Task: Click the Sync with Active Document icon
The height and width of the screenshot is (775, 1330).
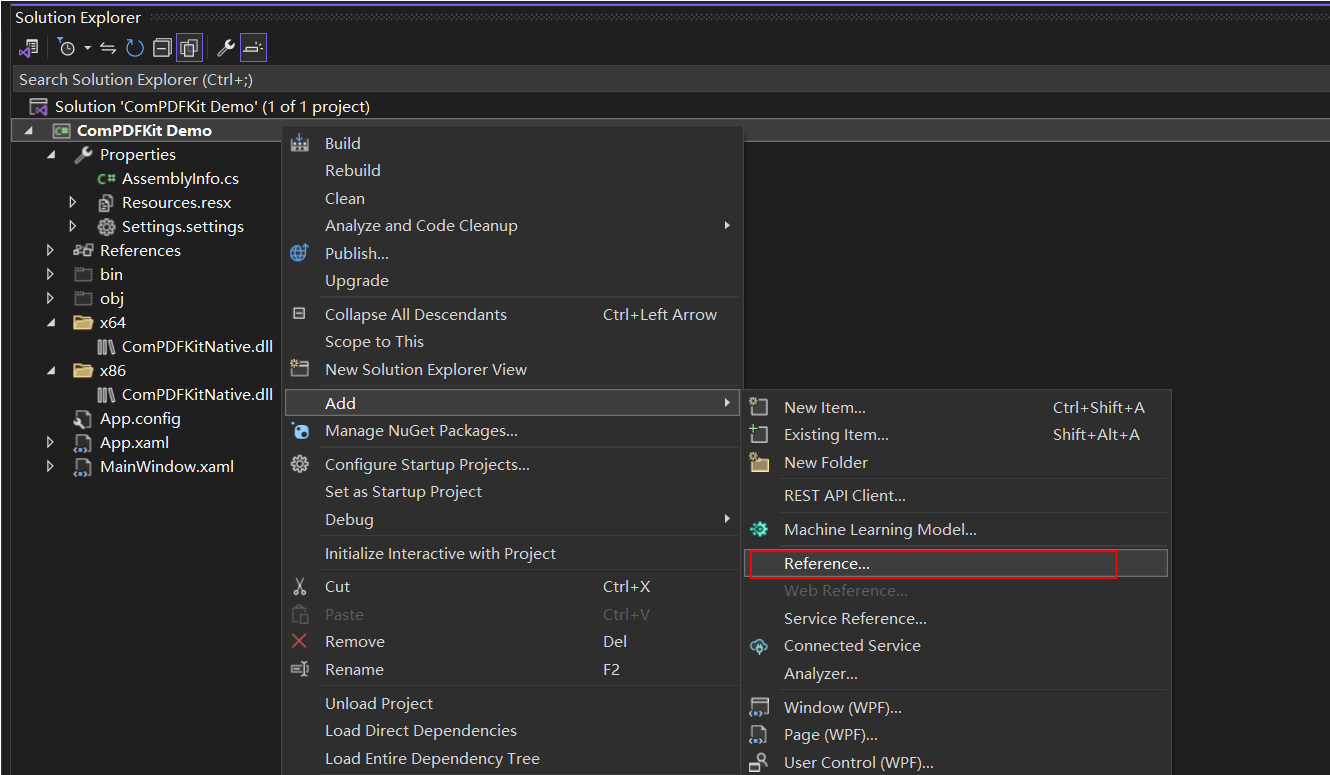Action: (108, 48)
